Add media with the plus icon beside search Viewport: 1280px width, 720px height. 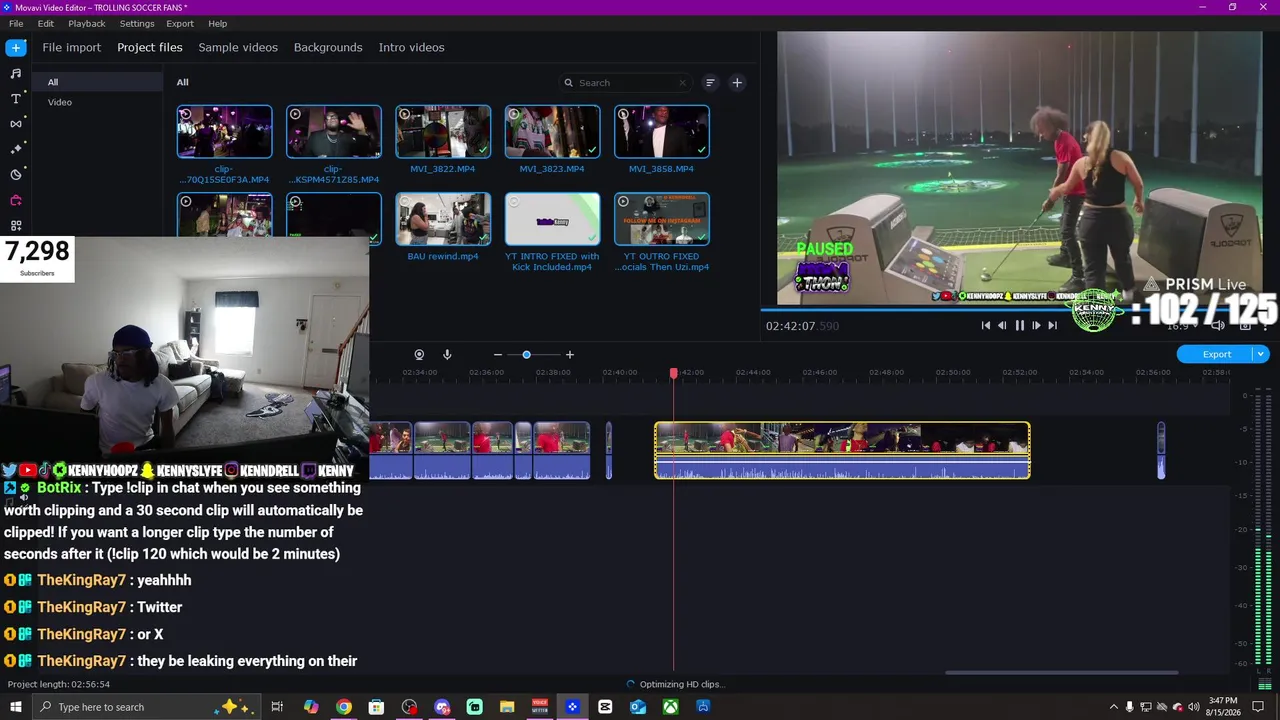[737, 83]
